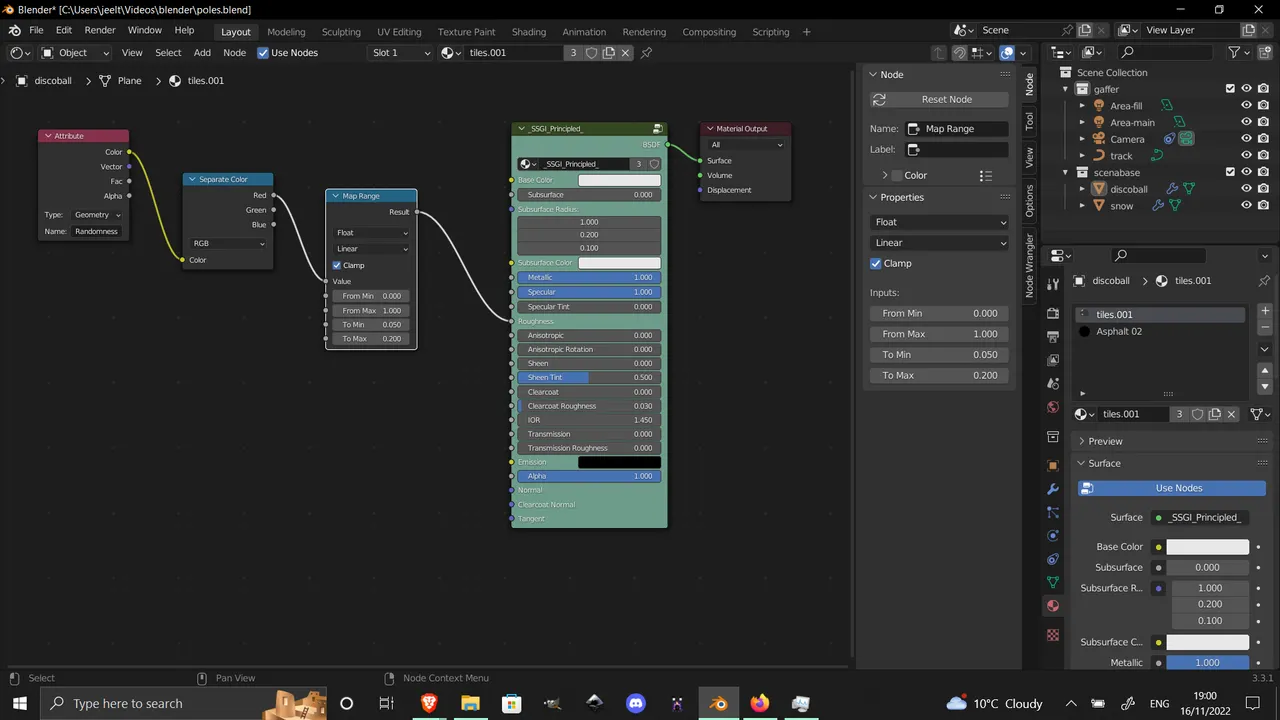Open the Node Wrangler sidebar tab

[x=1029, y=265]
